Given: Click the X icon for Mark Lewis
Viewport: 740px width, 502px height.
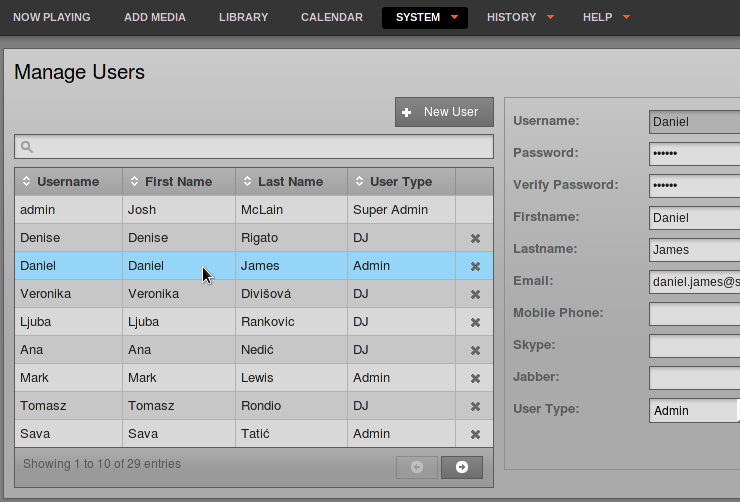Looking at the screenshot, I should 475,378.
